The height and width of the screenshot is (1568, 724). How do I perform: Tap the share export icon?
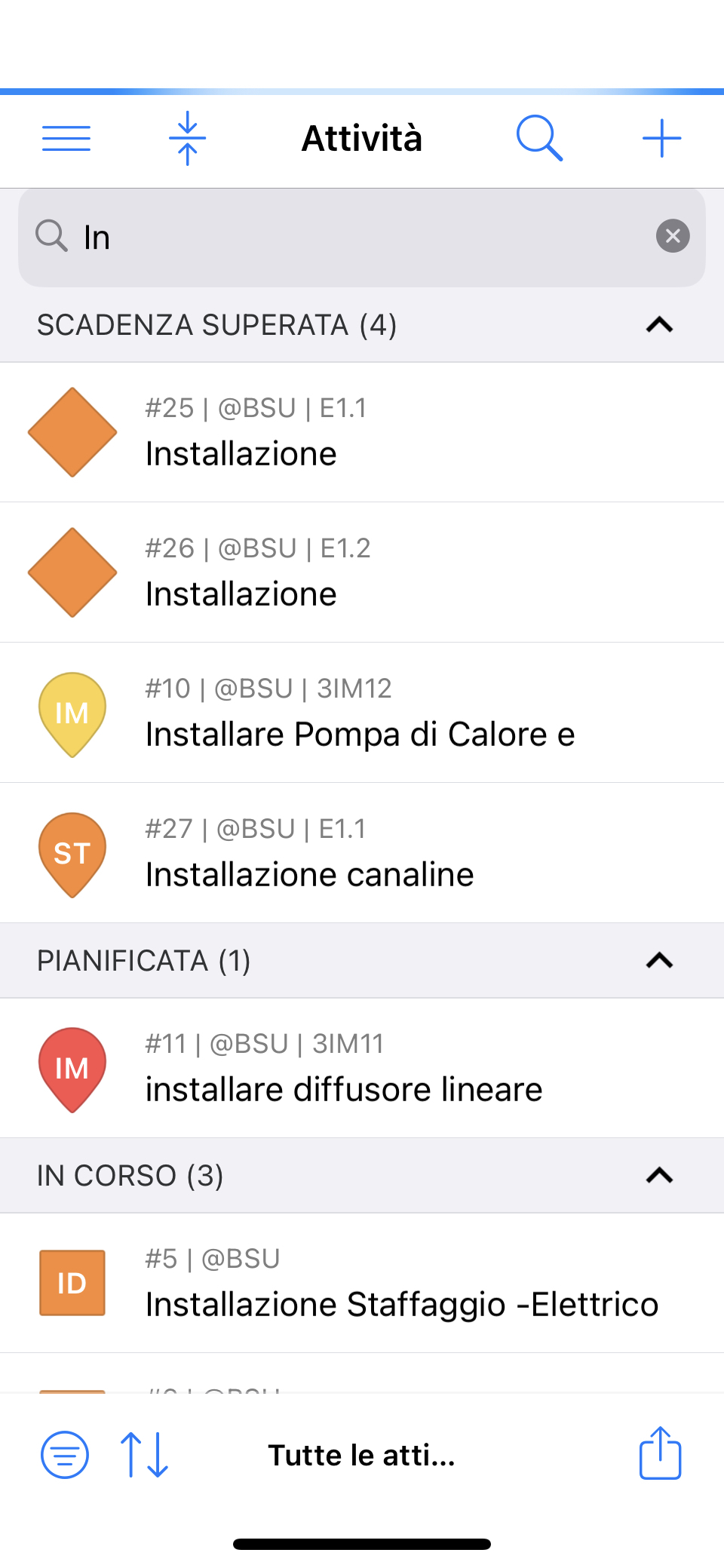pyautogui.click(x=661, y=1453)
